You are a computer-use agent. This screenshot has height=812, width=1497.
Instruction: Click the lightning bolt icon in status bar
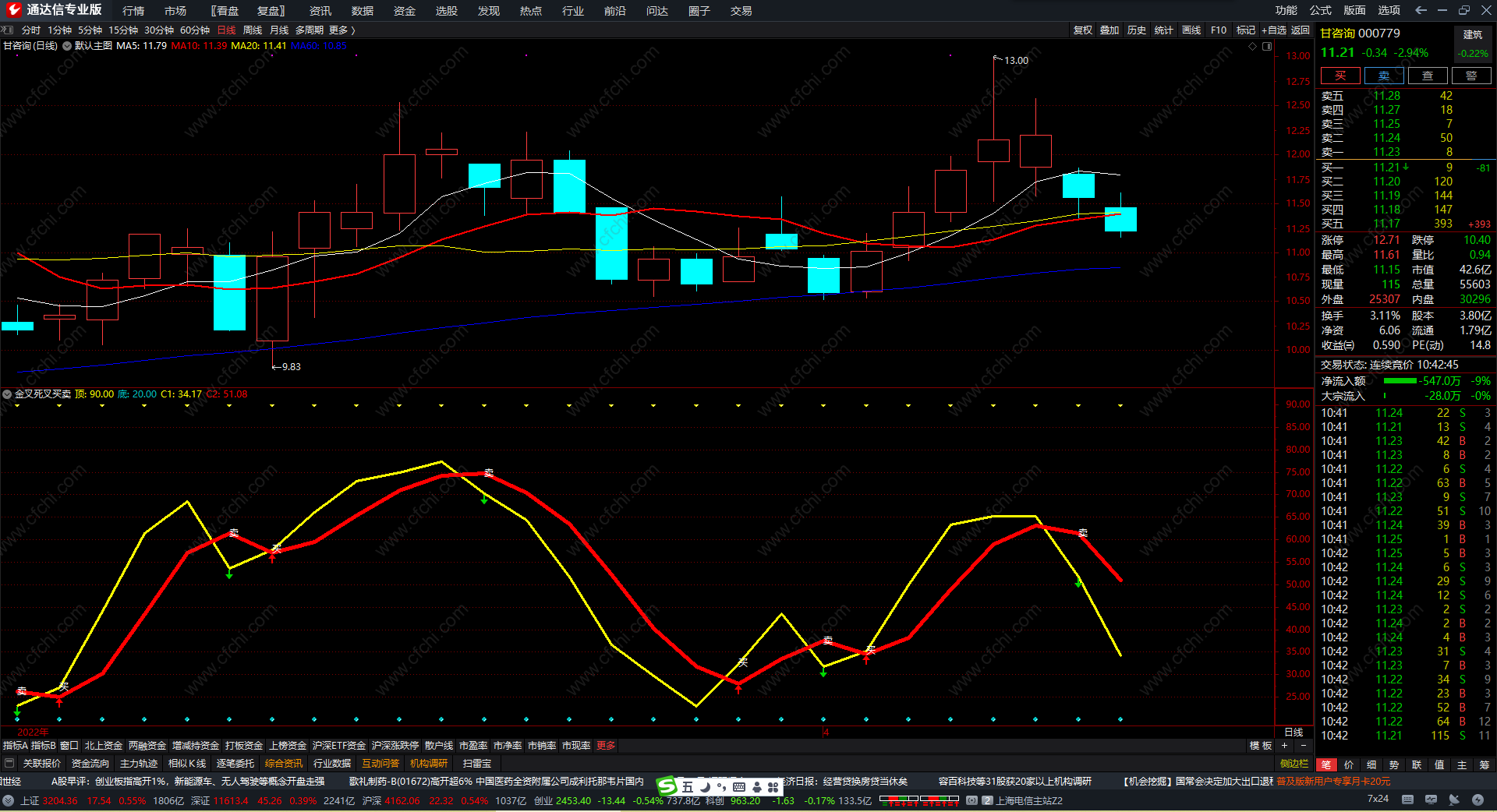[1478, 800]
